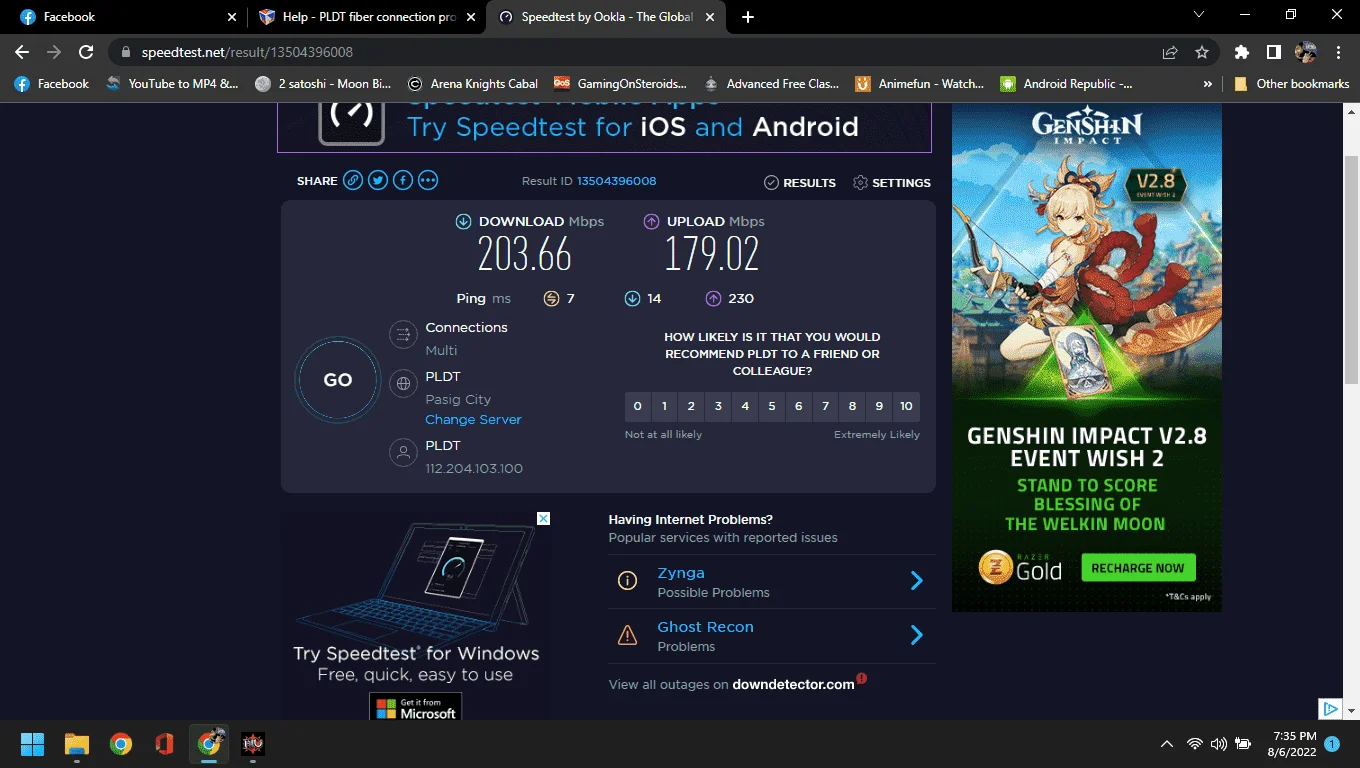Click the RESULTS checkmark icon
Screen dimensions: 1360x768
771,183
